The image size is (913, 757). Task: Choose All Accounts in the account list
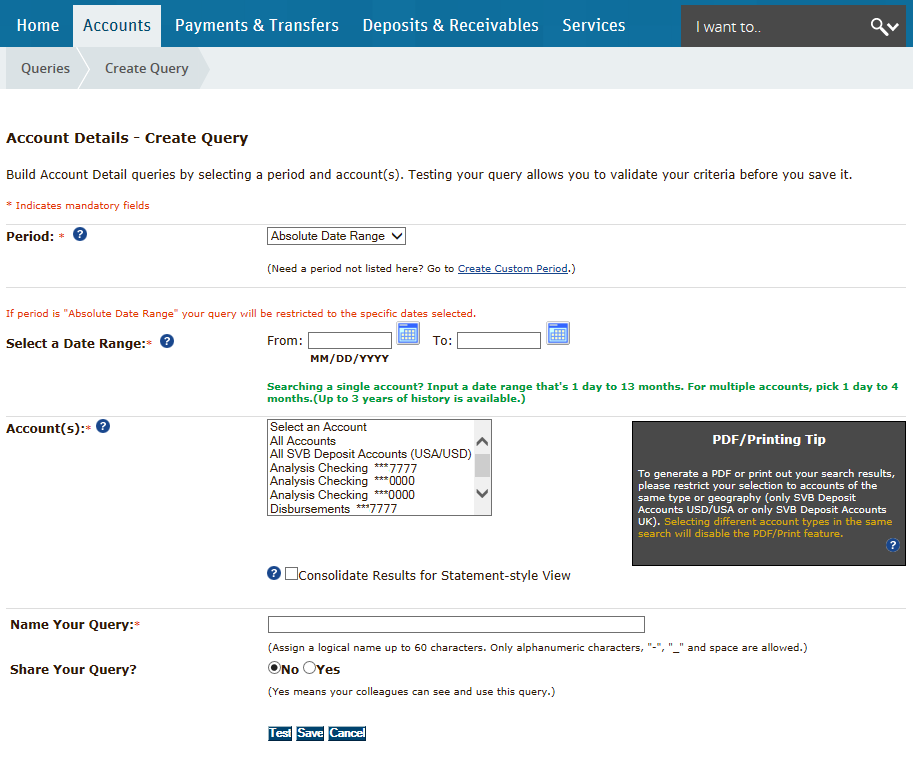(303, 441)
